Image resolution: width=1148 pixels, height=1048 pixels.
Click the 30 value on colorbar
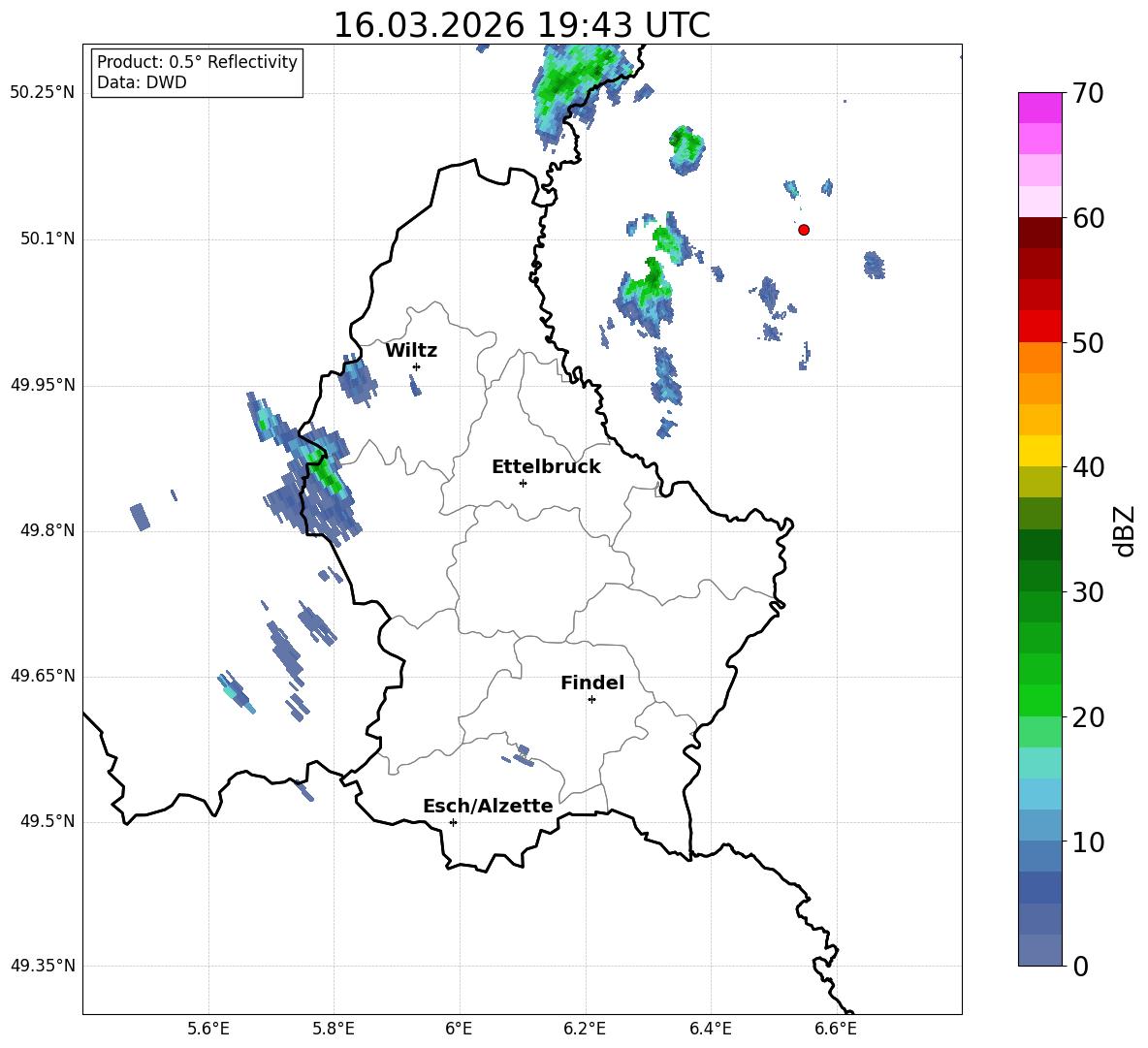[1088, 592]
